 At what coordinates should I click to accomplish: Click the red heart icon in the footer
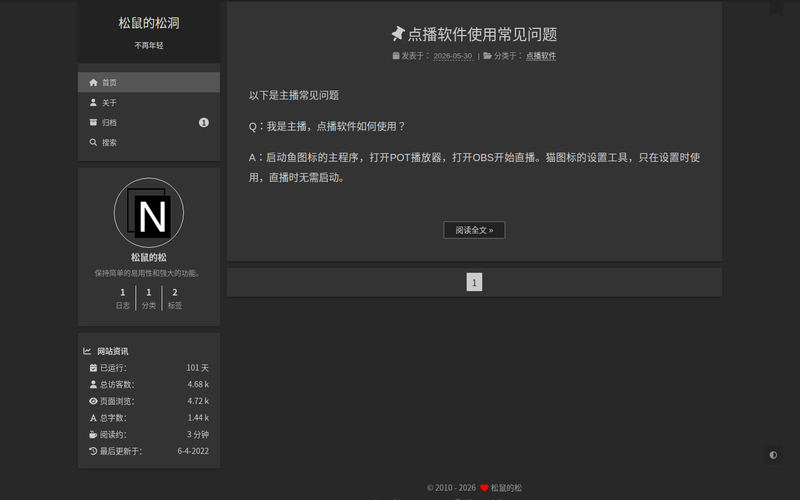(x=485, y=488)
